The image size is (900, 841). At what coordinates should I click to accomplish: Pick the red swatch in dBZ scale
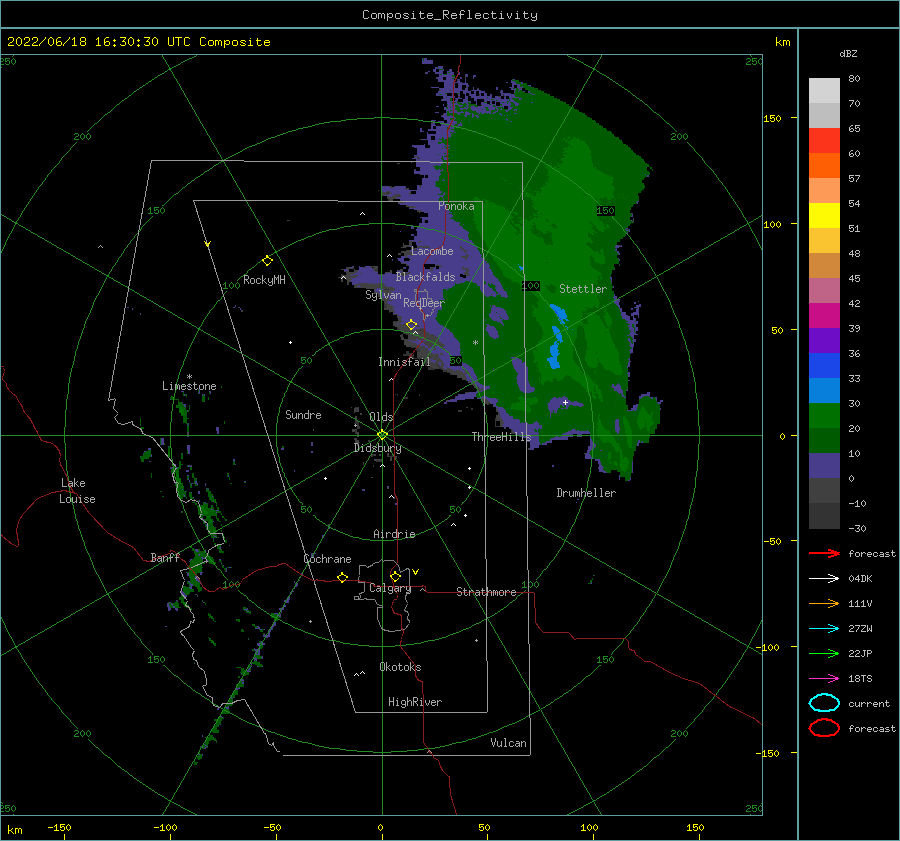click(824, 141)
